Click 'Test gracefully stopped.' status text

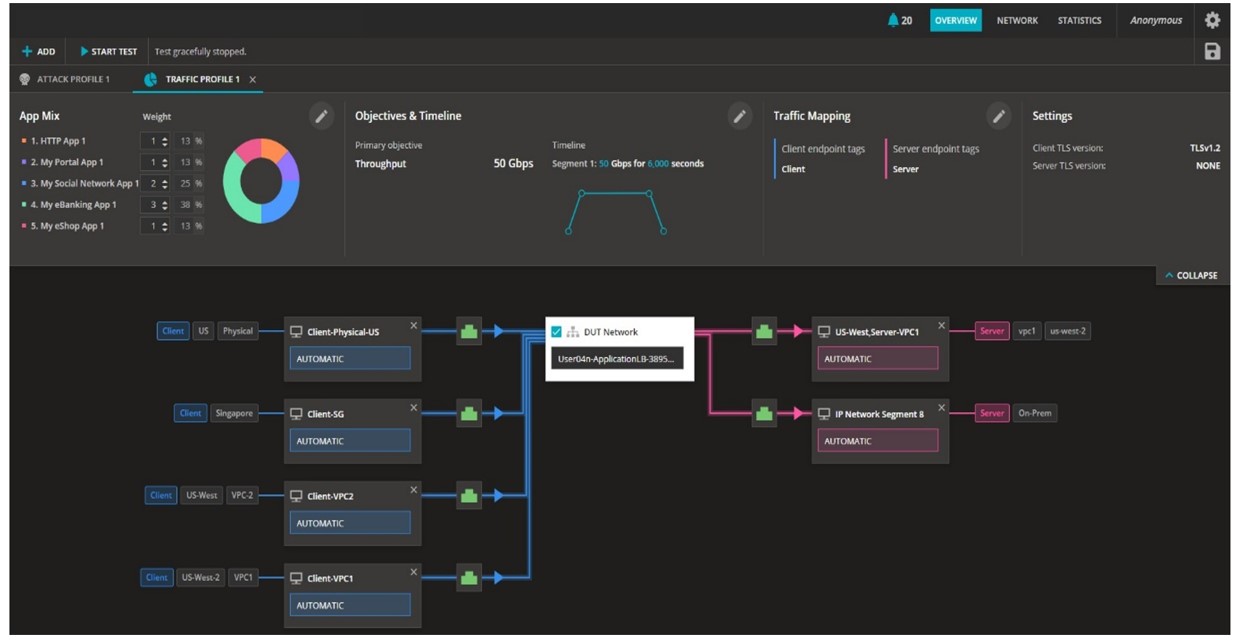201,51
